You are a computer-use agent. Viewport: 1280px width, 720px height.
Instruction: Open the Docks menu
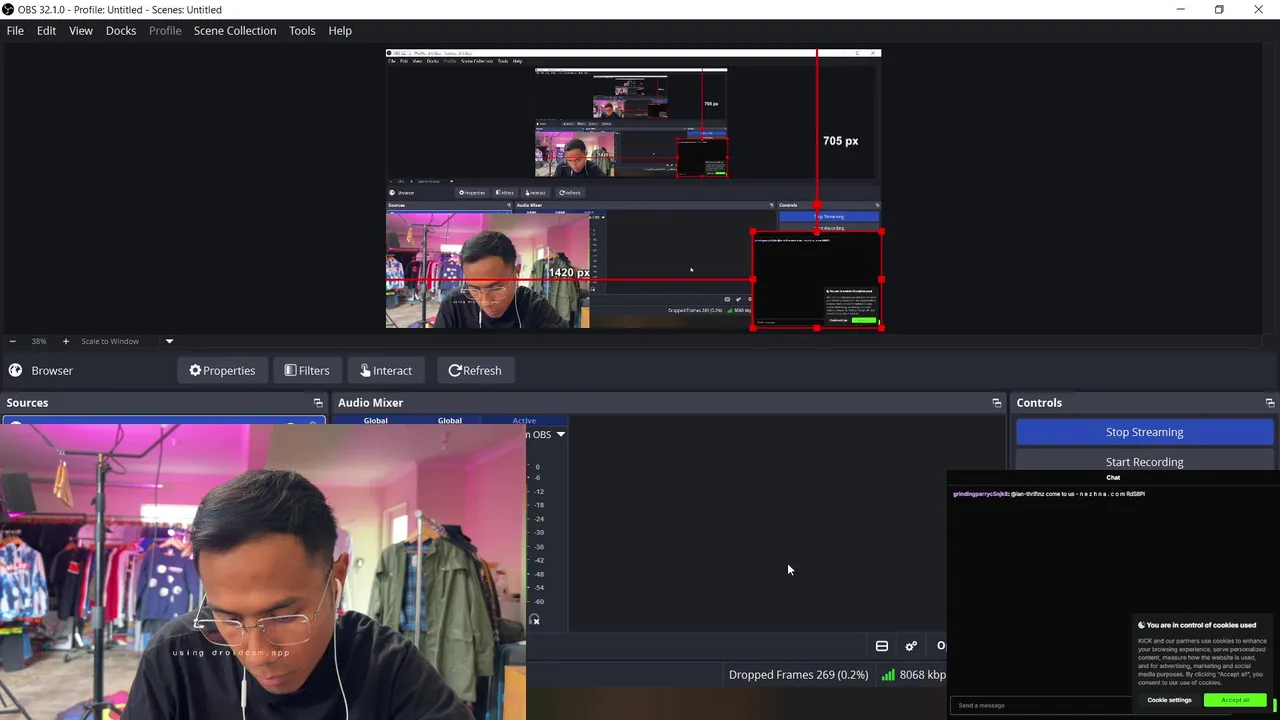(121, 30)
